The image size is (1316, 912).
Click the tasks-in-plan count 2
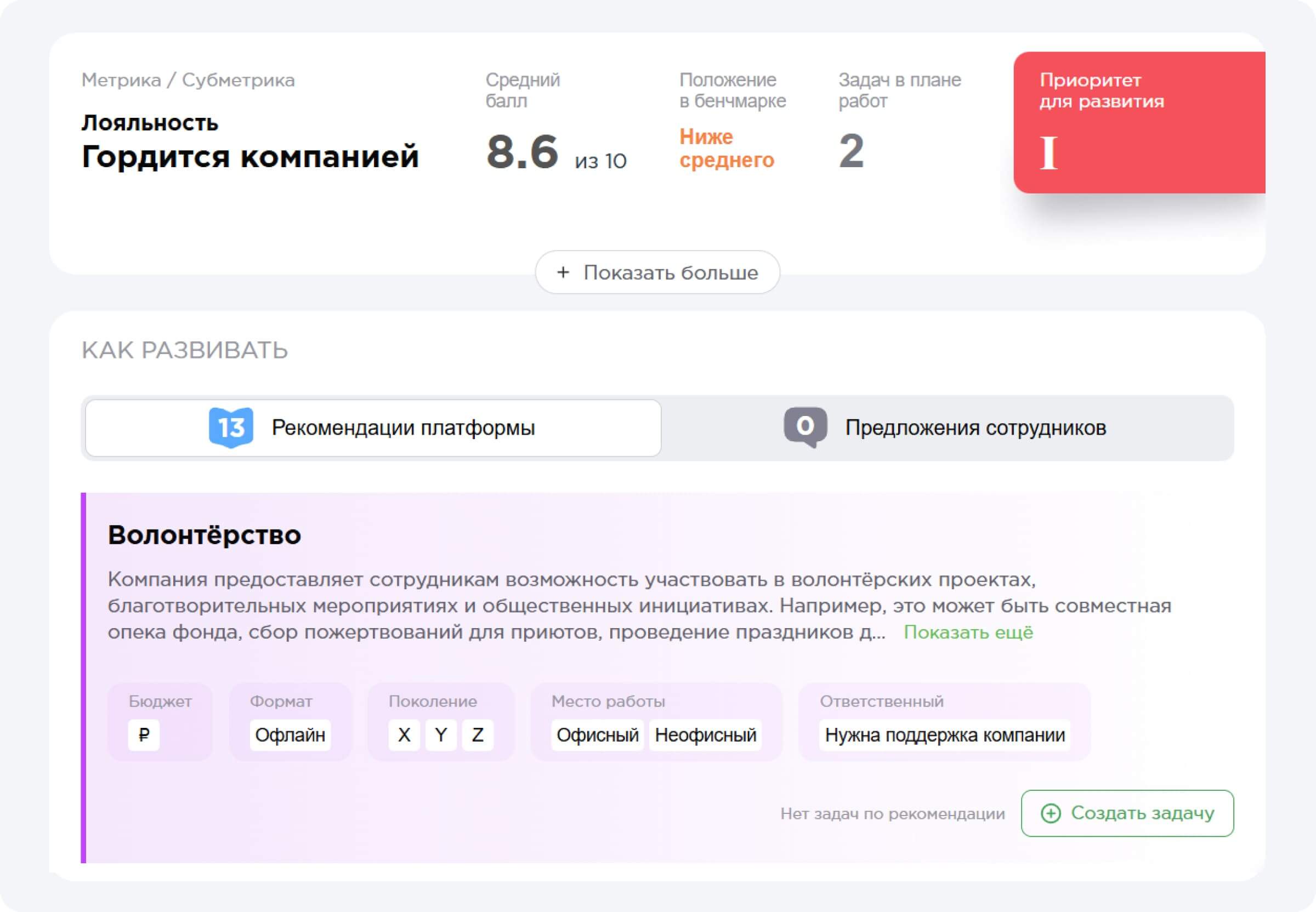point(851,151)
